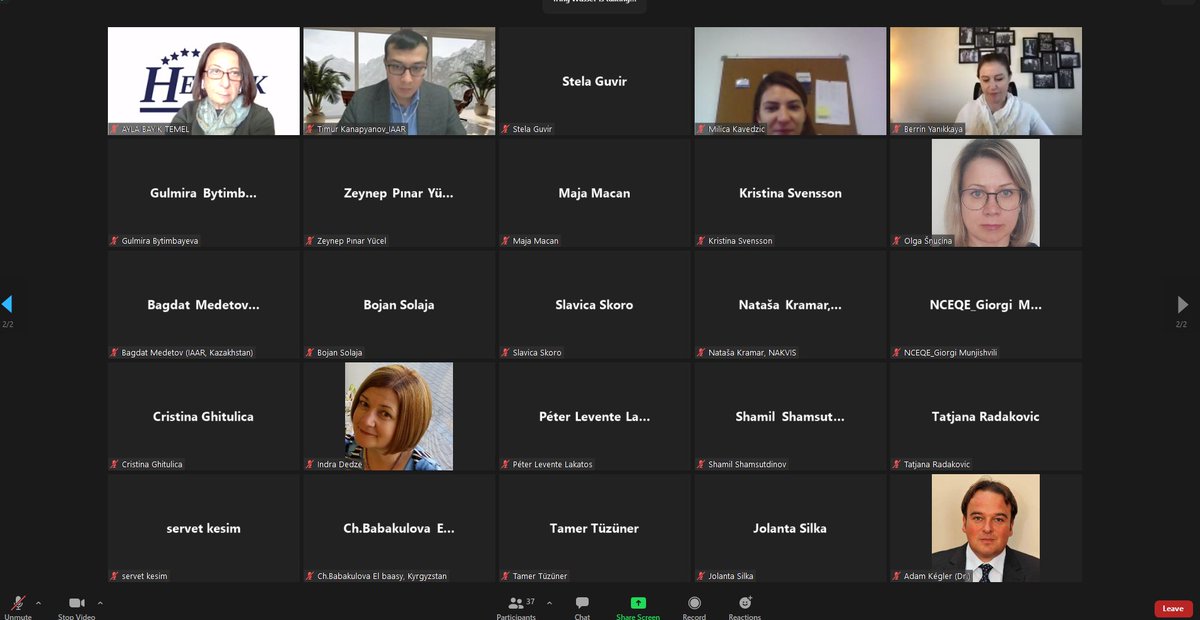Viewport: 1200px width, 620px height.
Task: Click muted mic icon beside Stela Guvir
Action: pyautogui.click(x=505, y=129)
